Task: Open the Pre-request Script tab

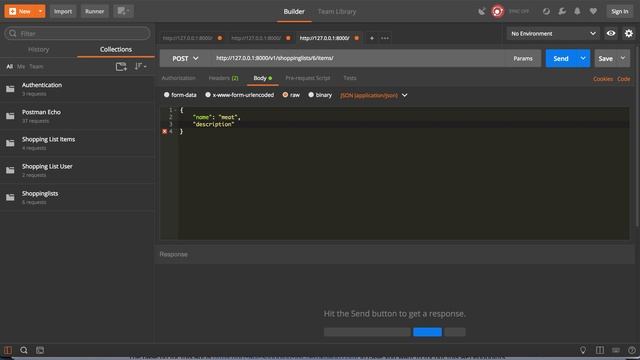Action: pyautogui.click(x=308, y=78)
